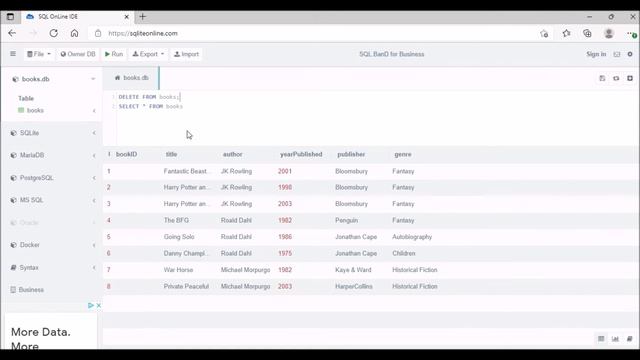Click the PostgreSQL database icon
This screenshot has height=360, width=640.
coord(13,178)
